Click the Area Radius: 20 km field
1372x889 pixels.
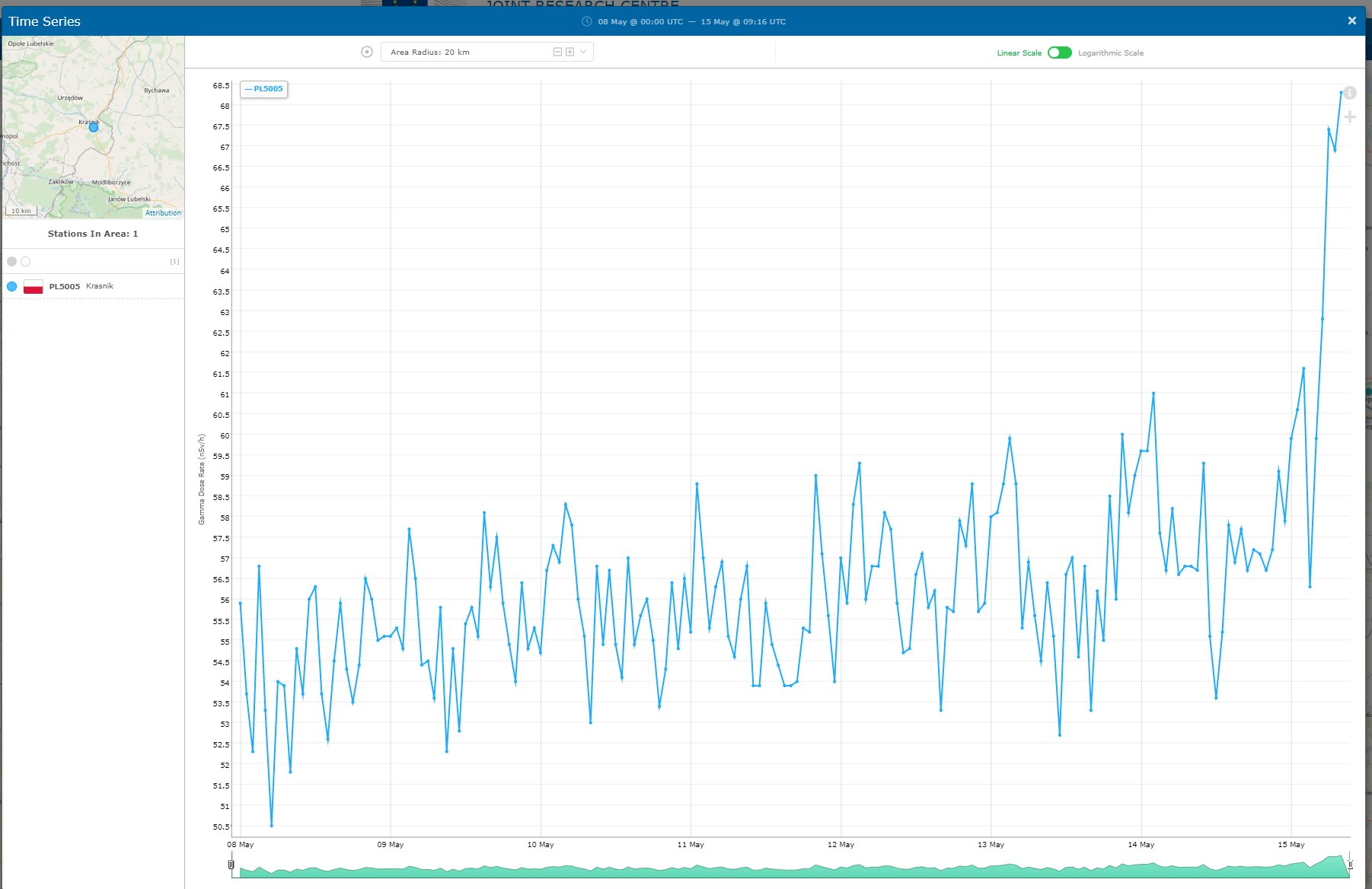coord(487,52)
